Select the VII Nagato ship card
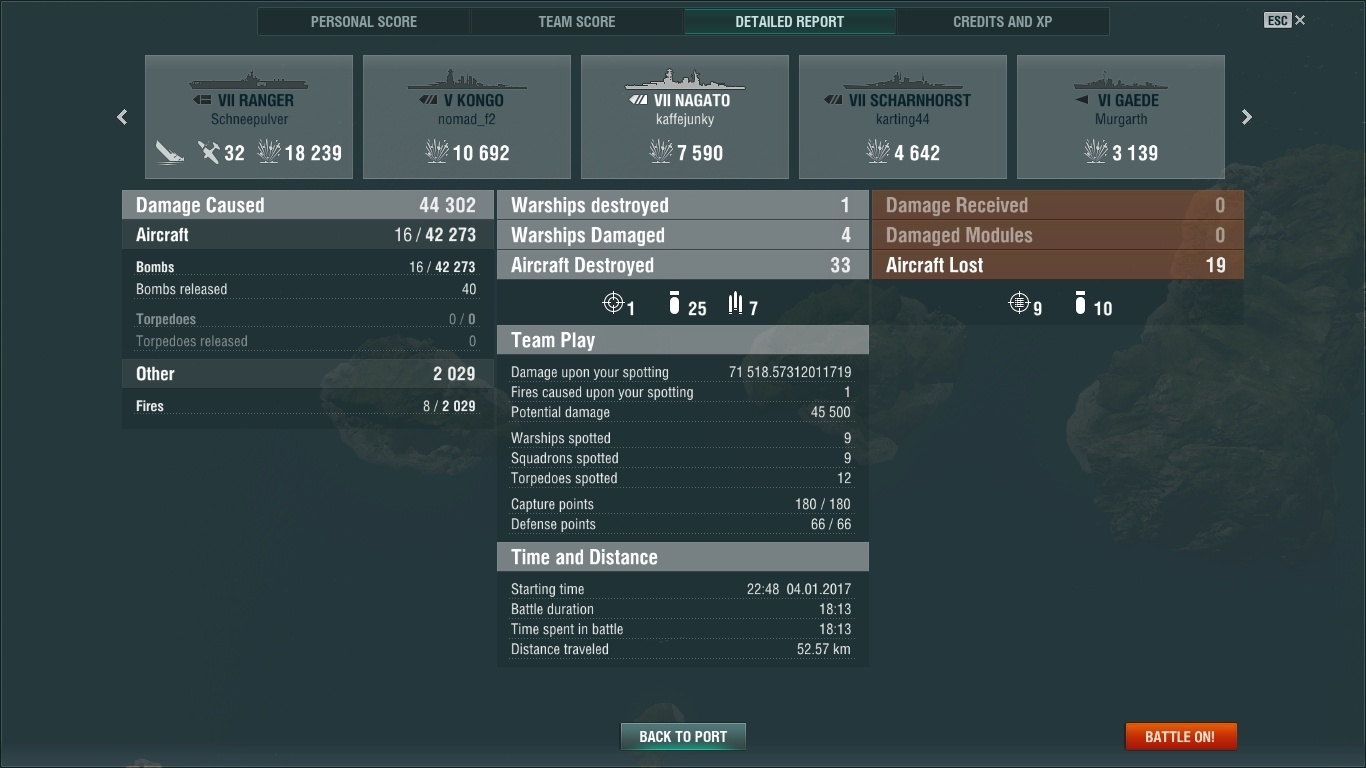This screenshot has width=1366, height=768. [685, 117]
